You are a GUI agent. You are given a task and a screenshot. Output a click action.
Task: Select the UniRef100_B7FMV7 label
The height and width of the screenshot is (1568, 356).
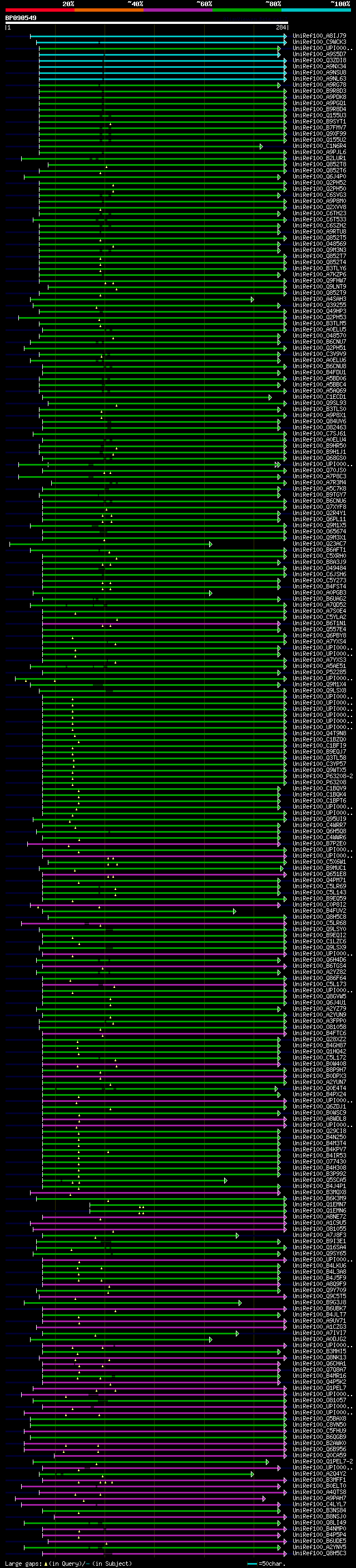tap(319, 128)
